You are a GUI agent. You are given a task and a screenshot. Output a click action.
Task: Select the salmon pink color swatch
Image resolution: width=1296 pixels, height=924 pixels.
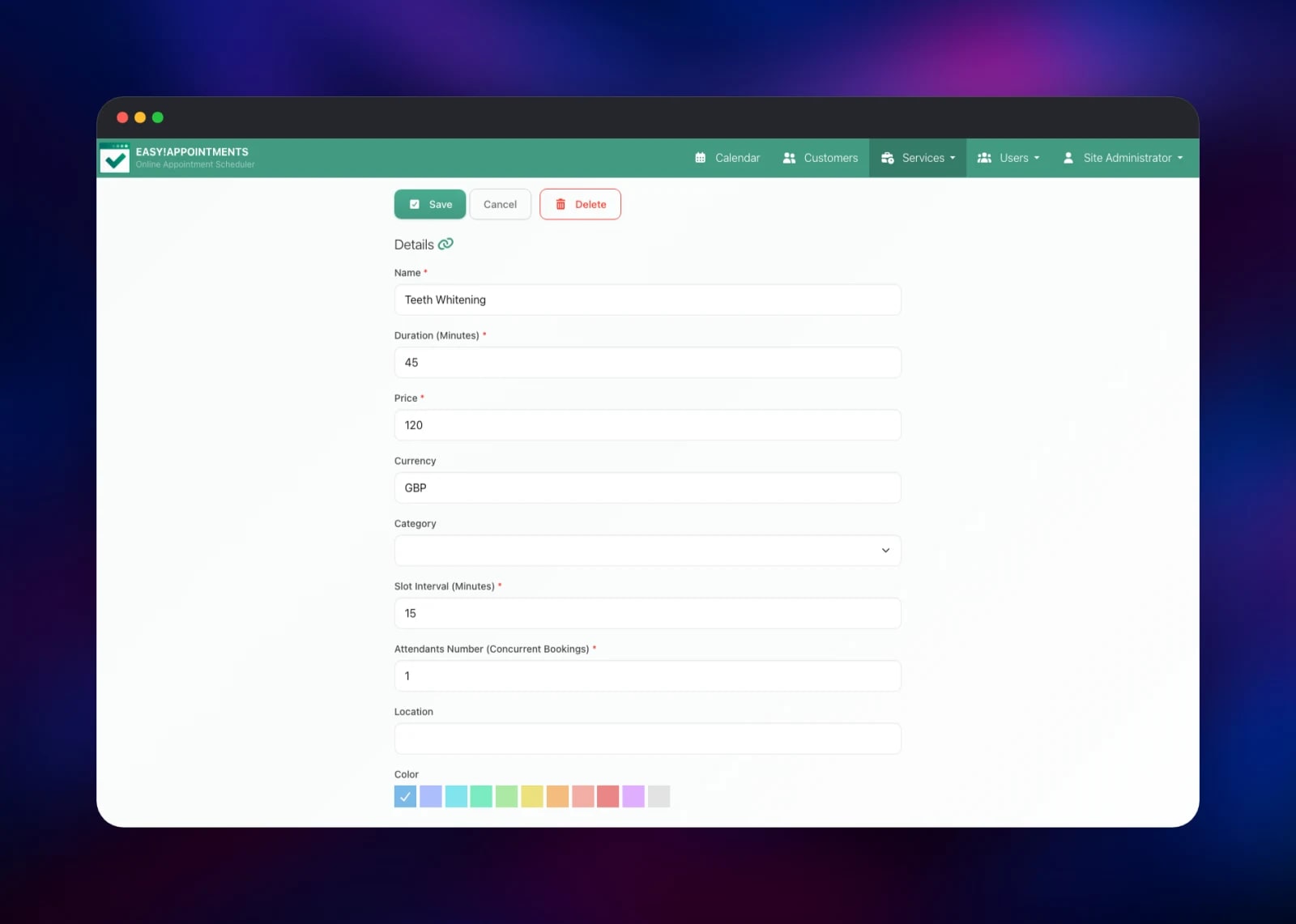click(x=582, y=796)
